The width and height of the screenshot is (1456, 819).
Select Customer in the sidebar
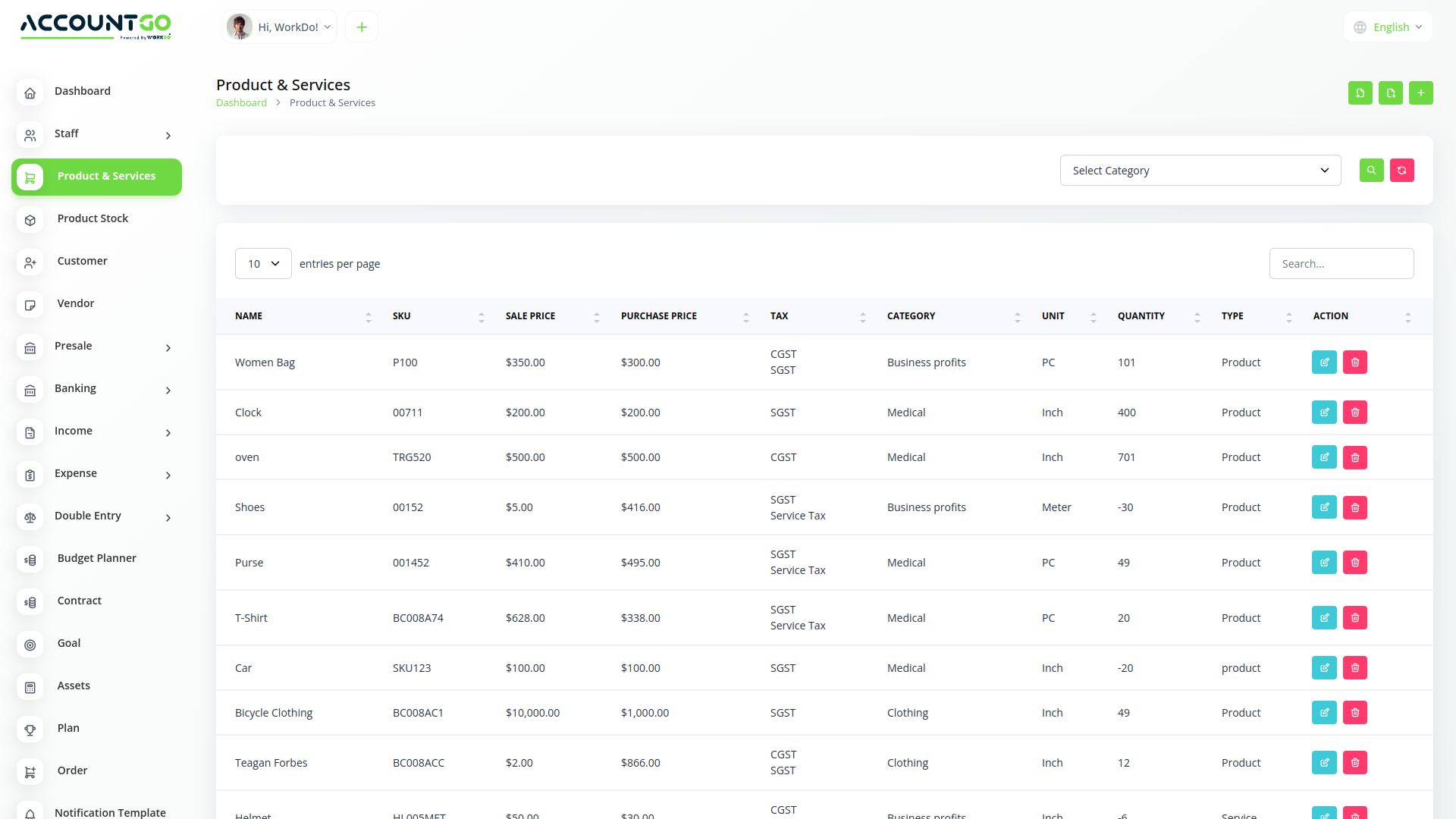(82, 261)
